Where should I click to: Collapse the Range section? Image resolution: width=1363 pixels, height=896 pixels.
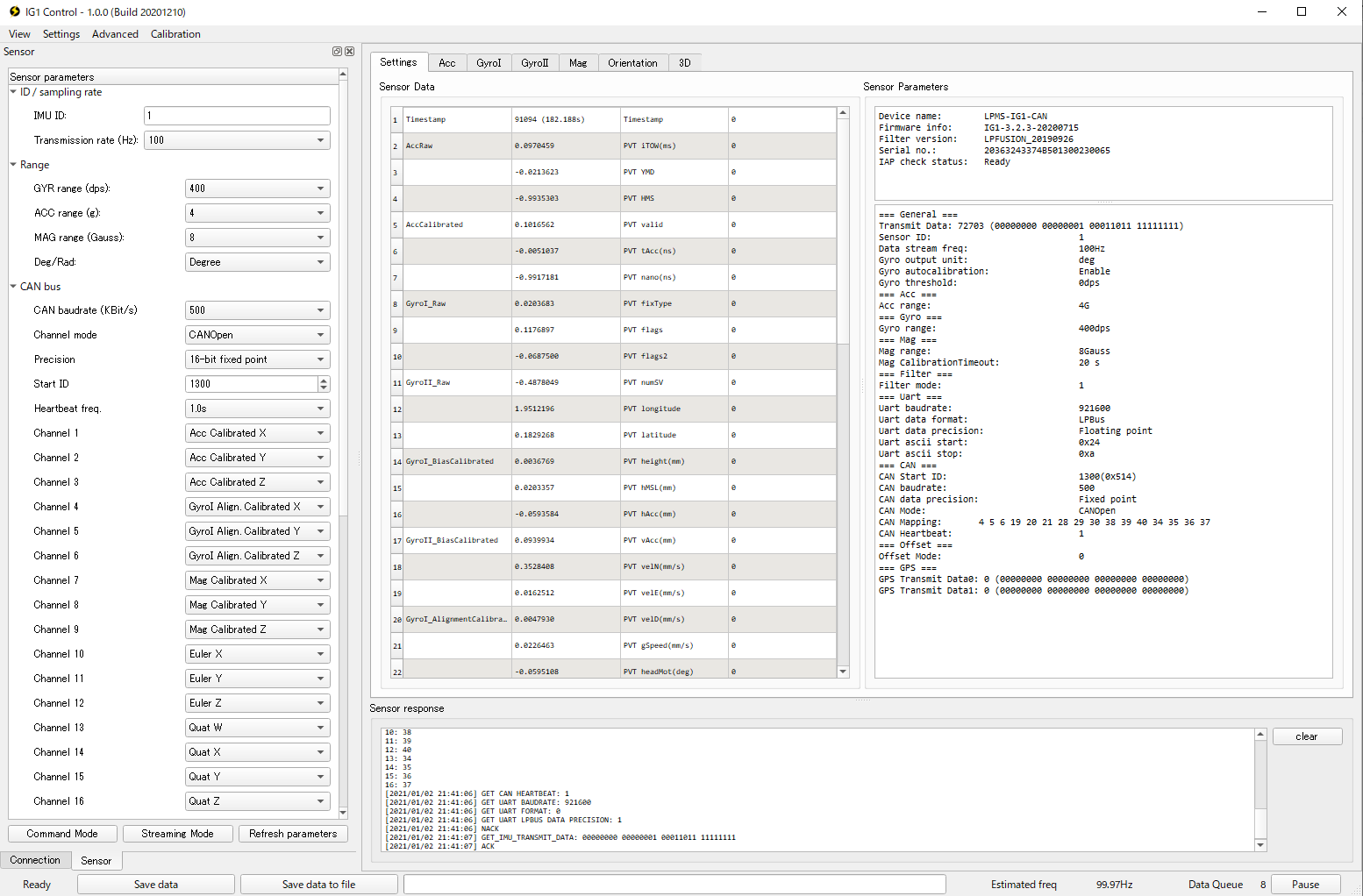tap(13, 165)
